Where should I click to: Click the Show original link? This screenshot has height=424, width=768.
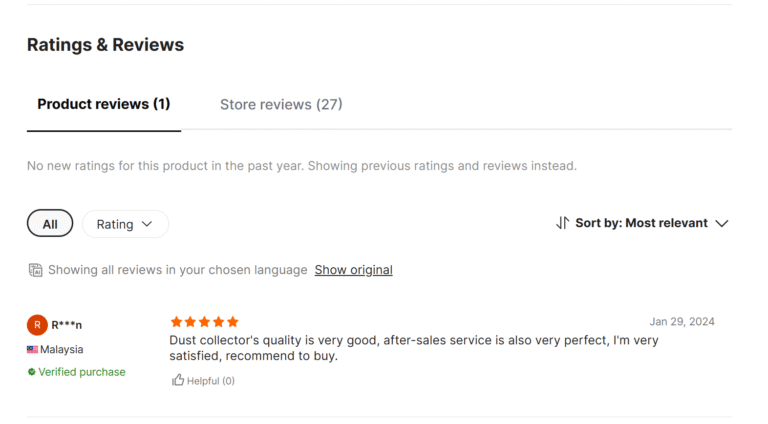pyautogui.click(x=353, y=270)
